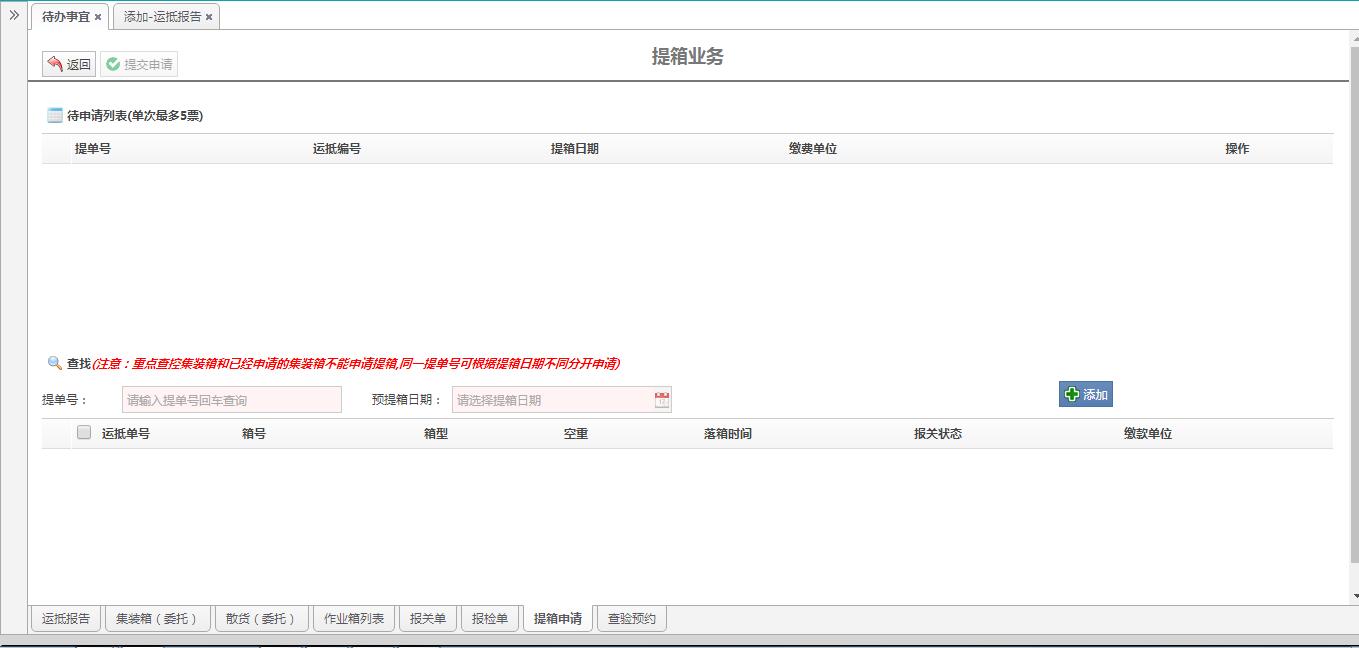
Task: Click the 返回 back button
Action: click(x=69, y=64)
